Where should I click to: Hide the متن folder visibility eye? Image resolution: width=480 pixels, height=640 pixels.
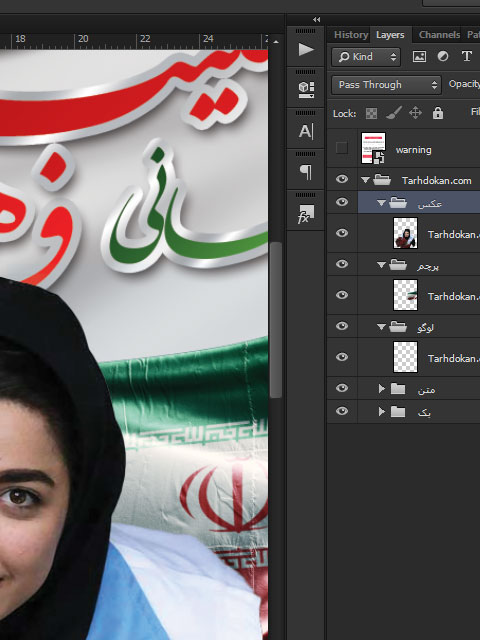point(342,388)
